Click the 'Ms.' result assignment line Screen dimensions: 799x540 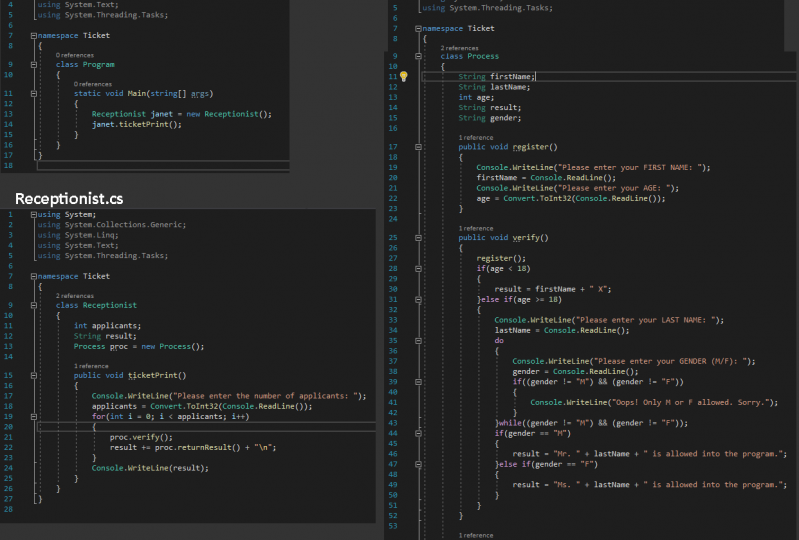click(649, 484)
